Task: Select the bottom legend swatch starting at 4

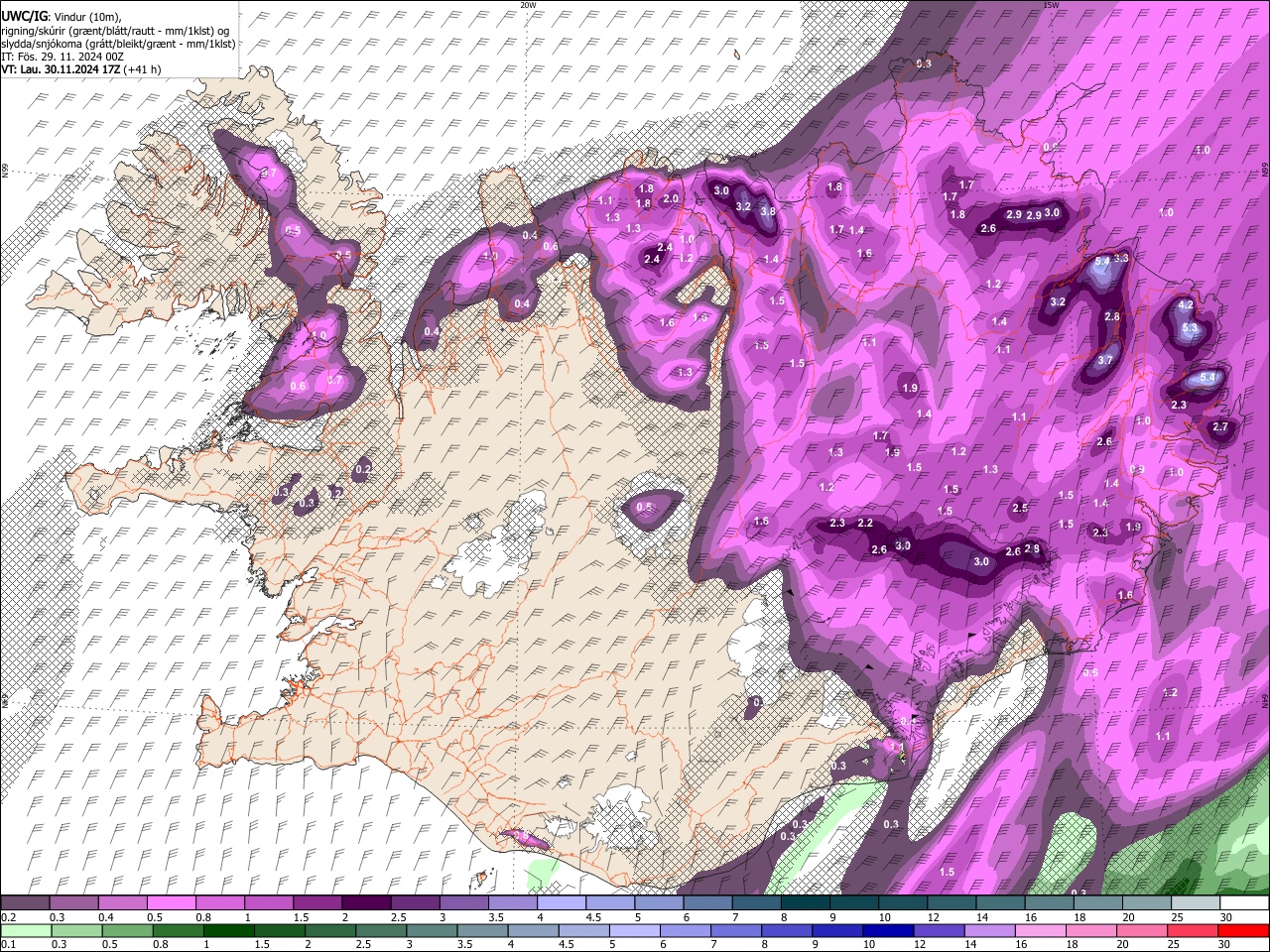Action: coord(533,931)
